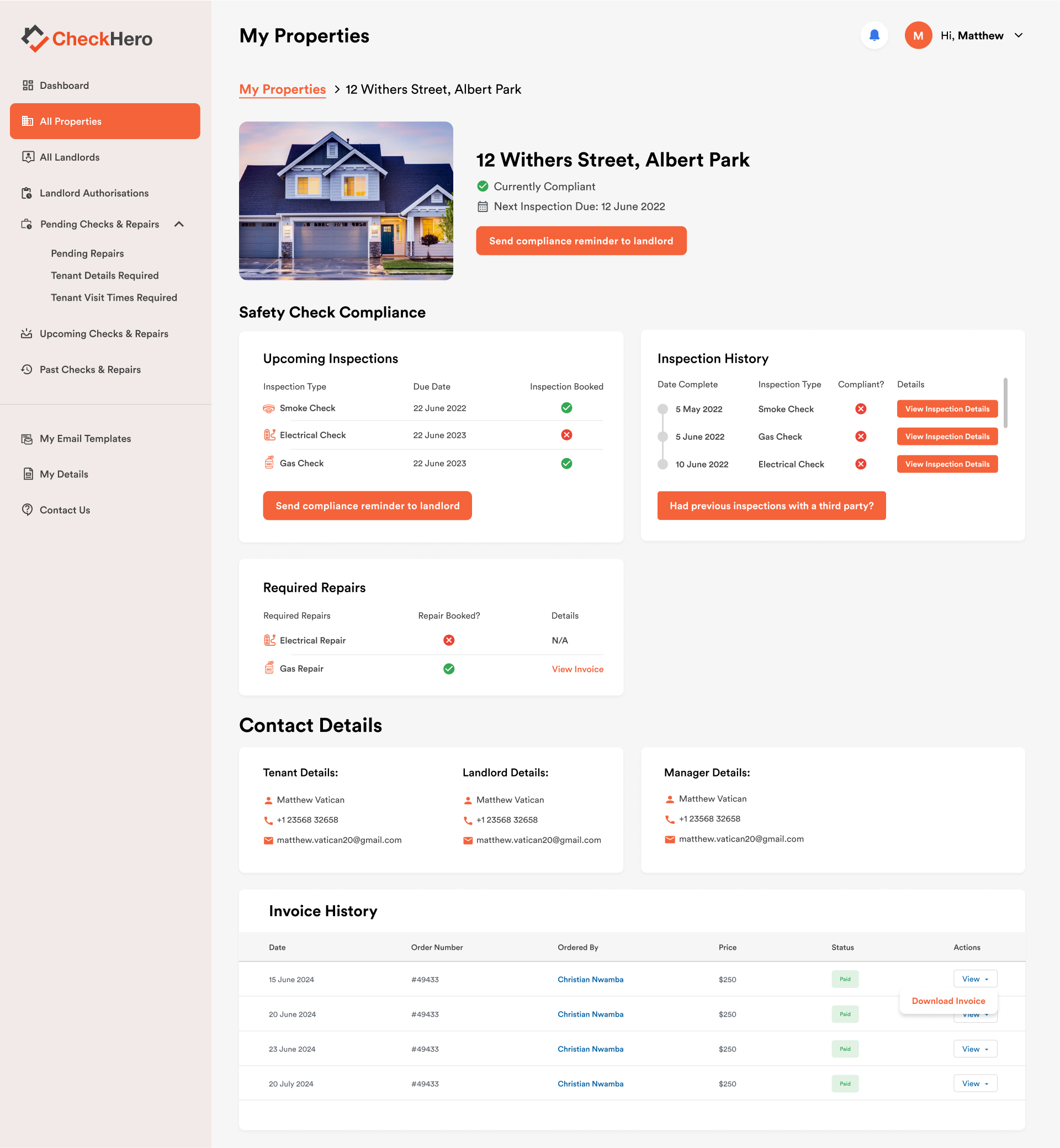Toggle booking status for Electrical Check inspection

pyautogui.click(x=566, y=435)
